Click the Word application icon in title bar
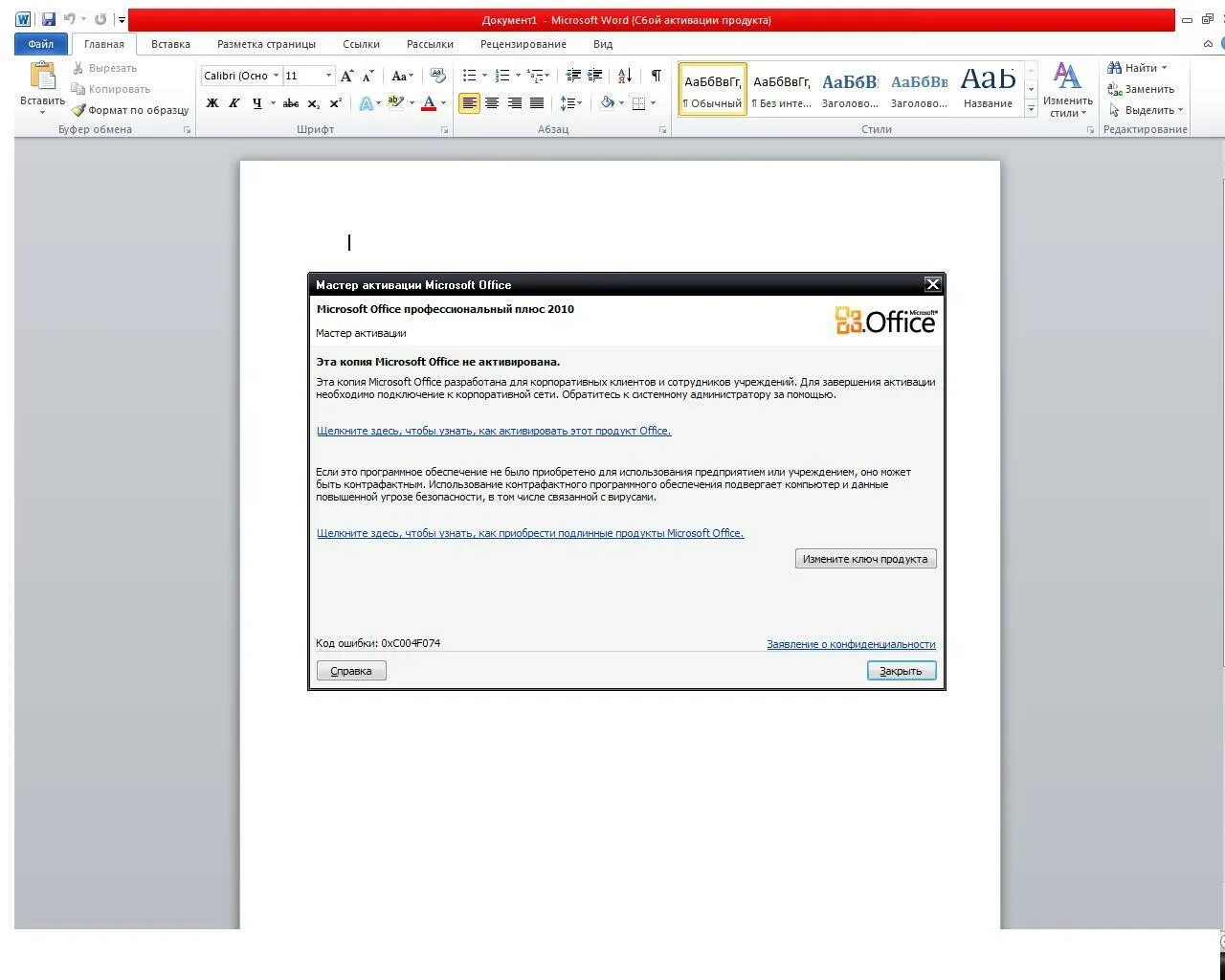1225x980 pixels. pos(24,19)
